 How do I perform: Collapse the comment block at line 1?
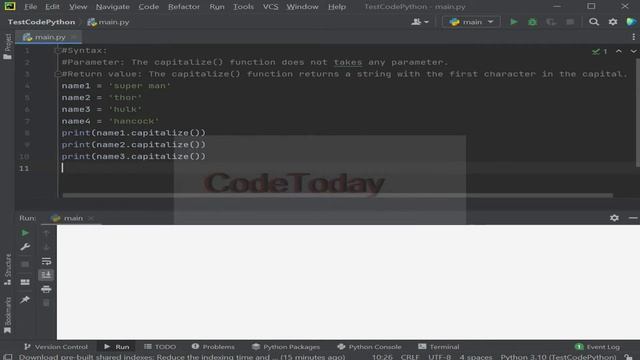(58, 51)
